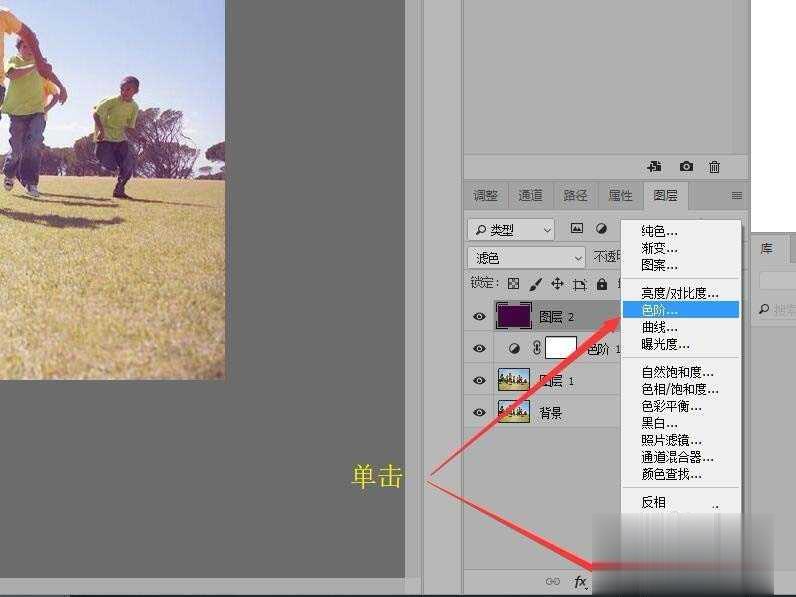The width and height of the screenshot is (796, 597).
Task: Lock artboard nesting crop icon
Action: coord(579,284)
